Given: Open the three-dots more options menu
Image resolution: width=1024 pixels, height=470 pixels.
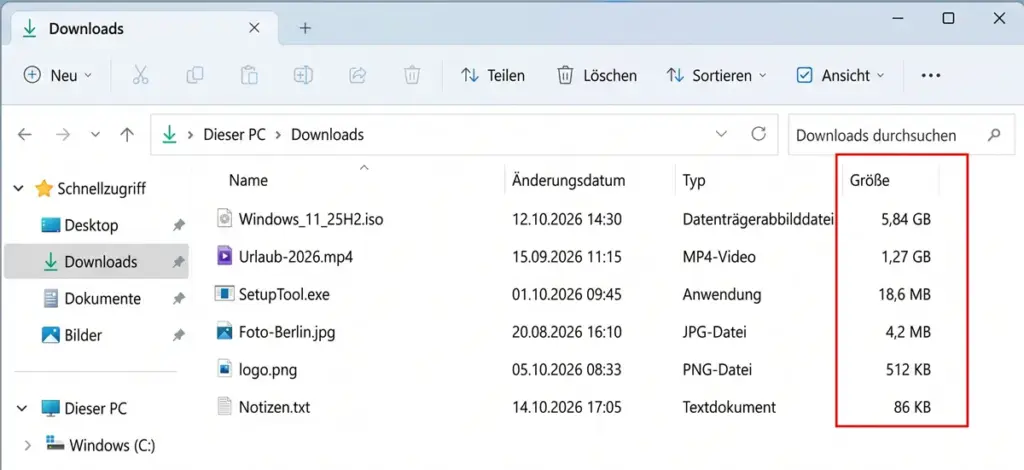Looking at the screenshot, I should coord(931,76).
